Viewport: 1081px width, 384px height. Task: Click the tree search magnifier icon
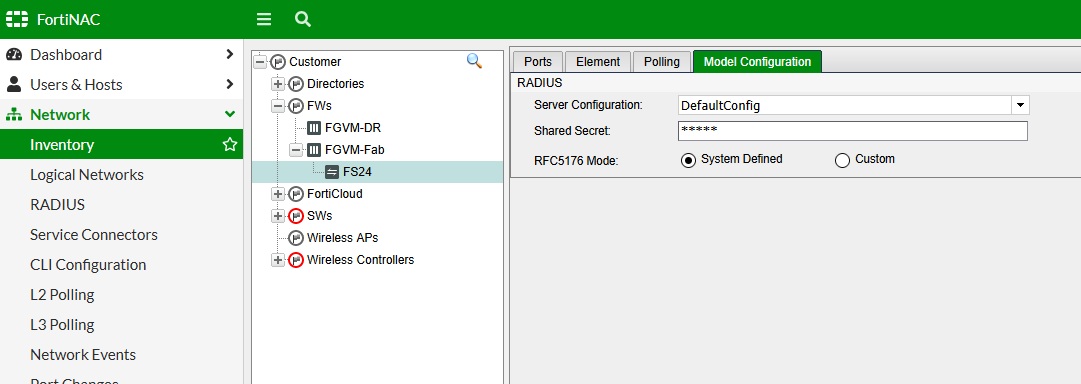coord(474,61)
